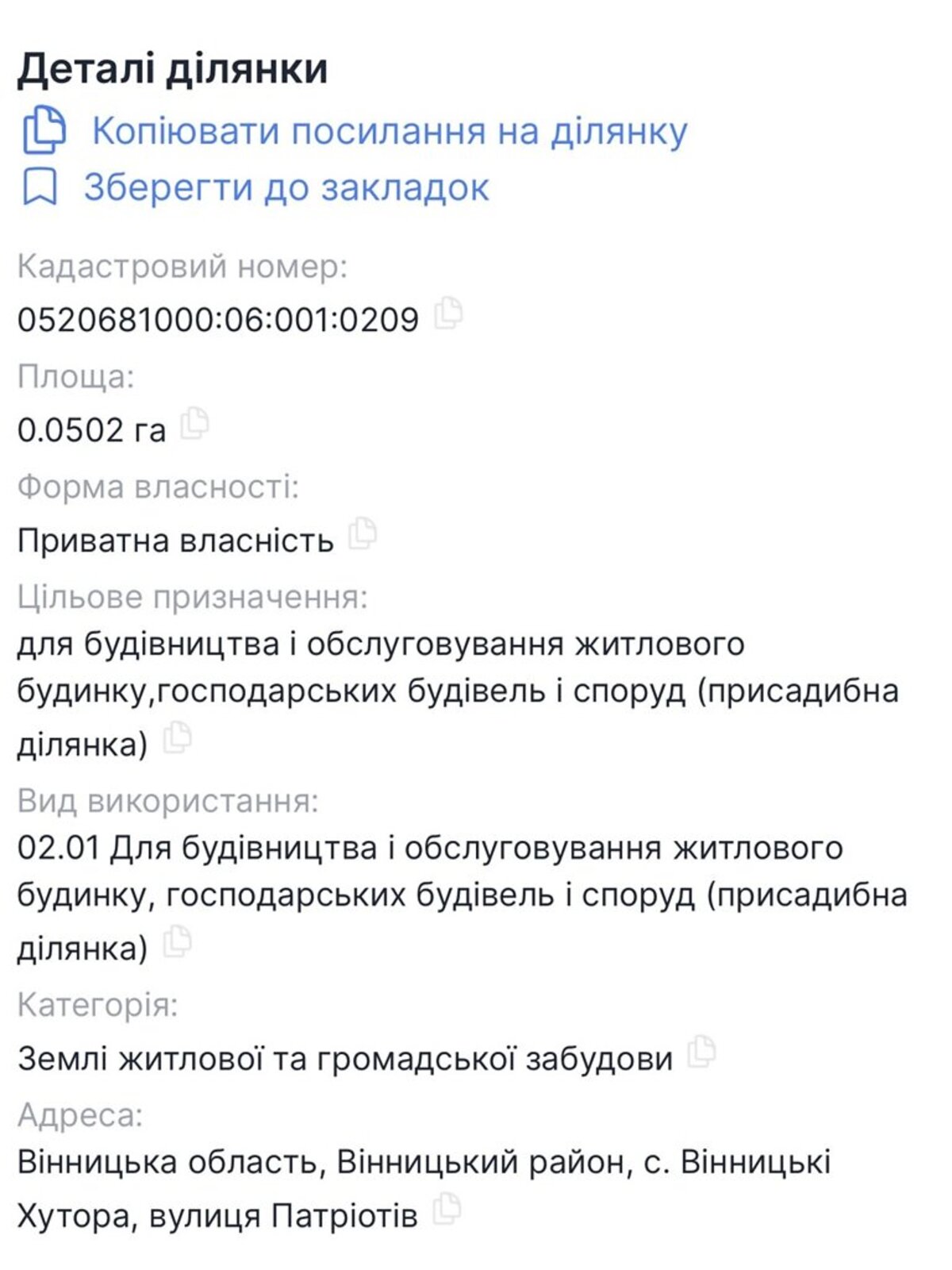Click the area value 0.0502 га
The width and height of the screenshot is (952, 1270).
pos(92,430)
